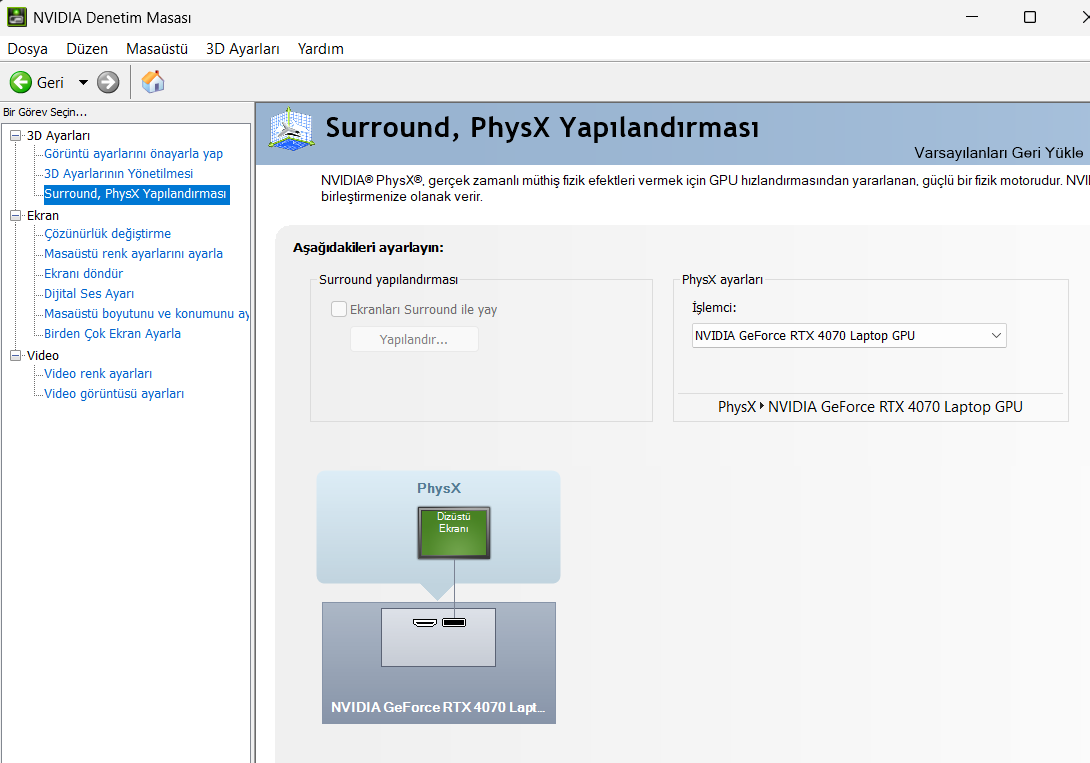Click the HDMI port icon on GPU diagram
This screenshot has height=763, width=1090.
(425, 623)
